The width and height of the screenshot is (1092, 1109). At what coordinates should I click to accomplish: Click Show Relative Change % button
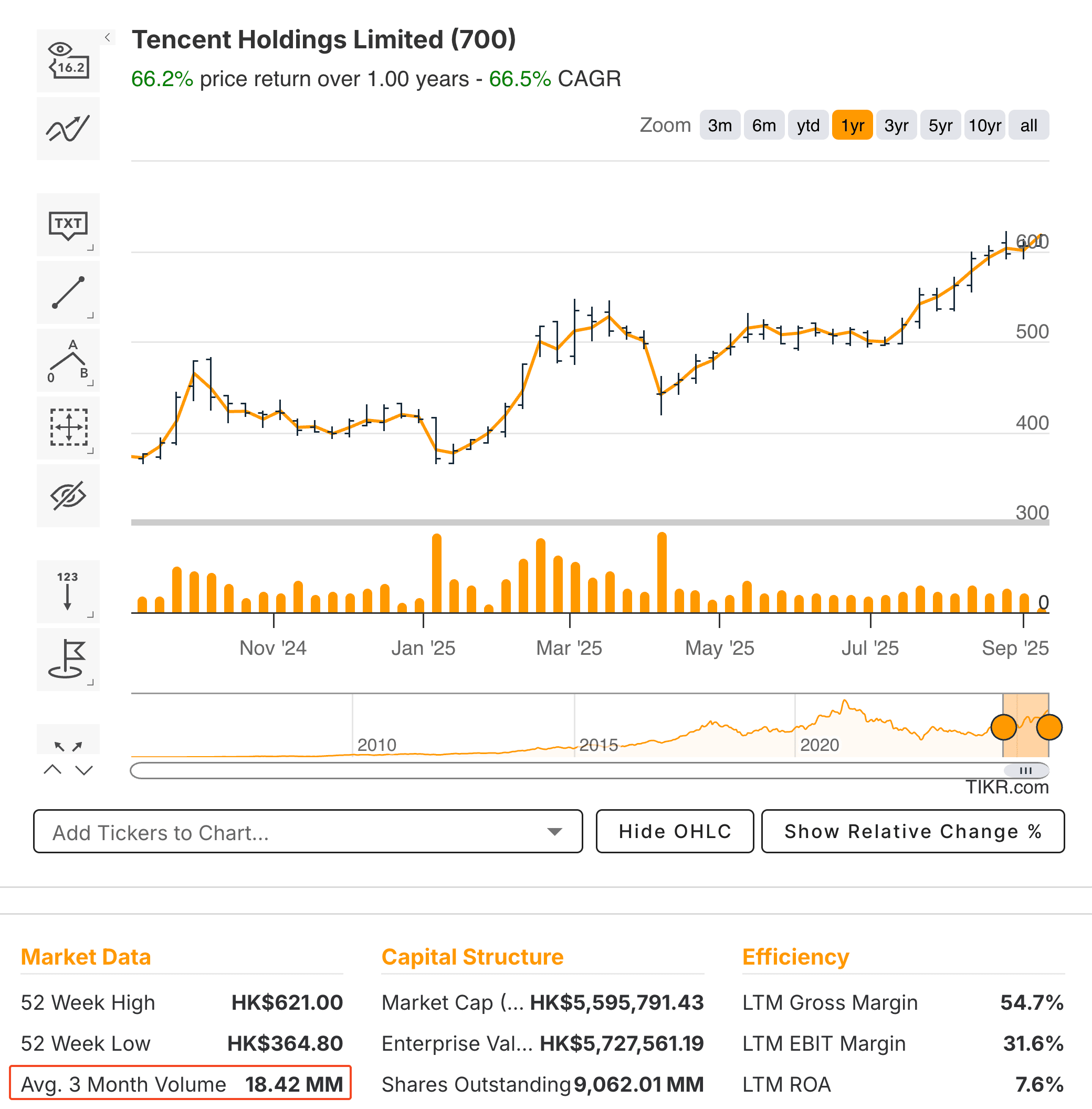point(912,831)
